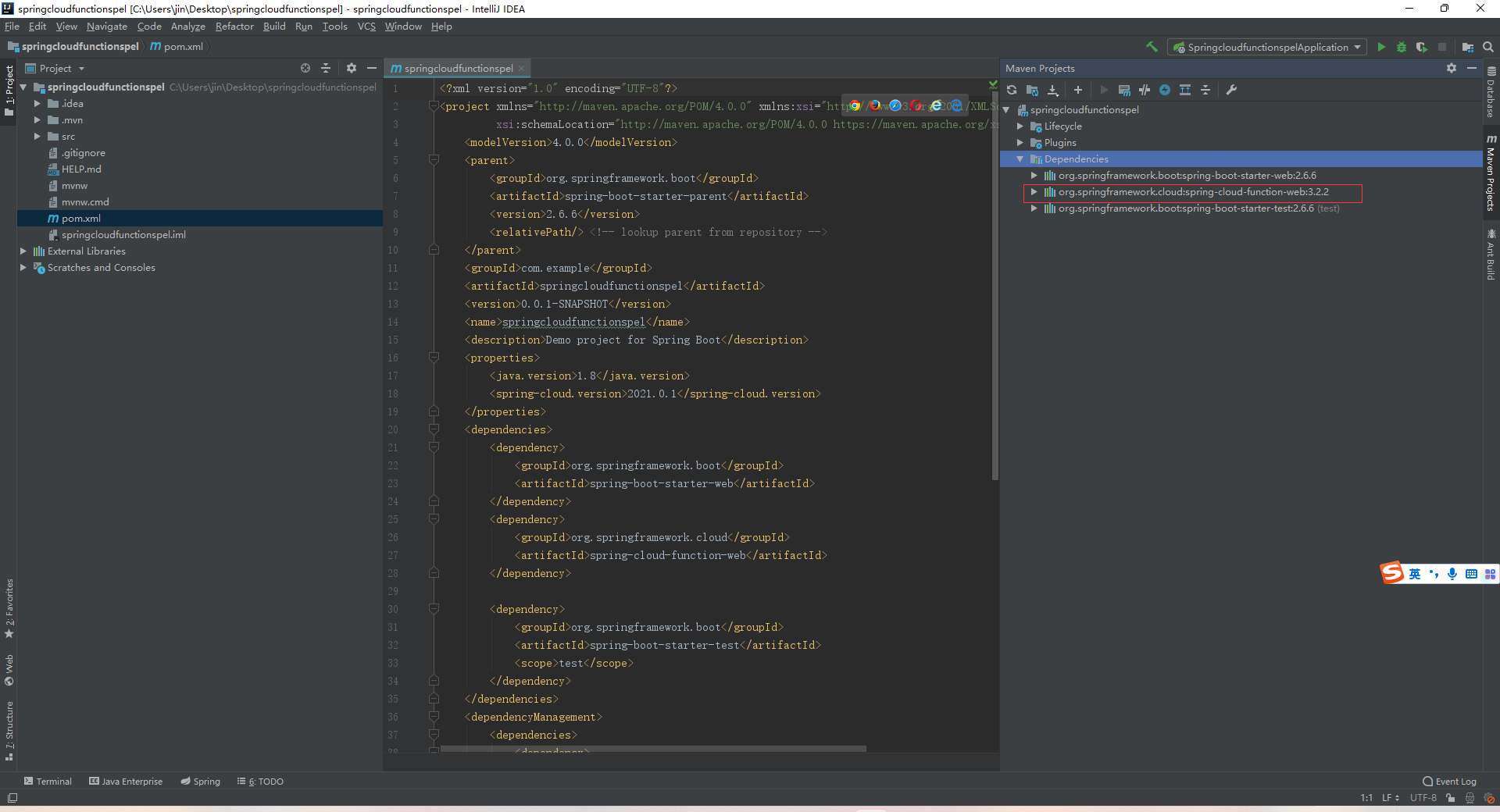The image size is (1500, 812).
Task: Open the Navigate menu
Action: click(x=107, y=27)
